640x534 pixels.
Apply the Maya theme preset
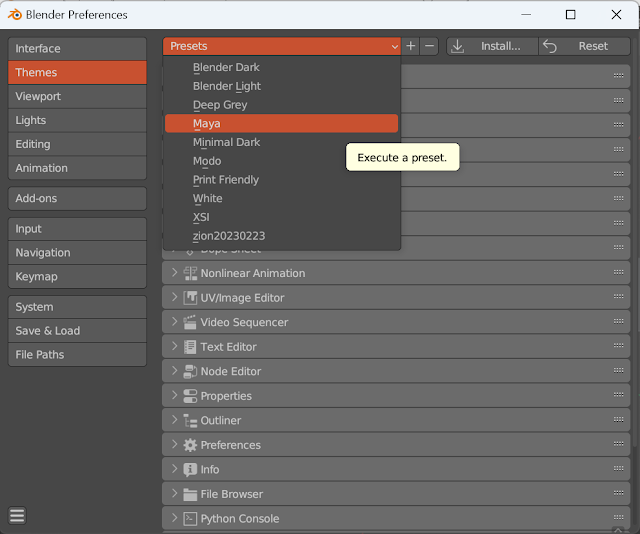click(x=281, y=123)
